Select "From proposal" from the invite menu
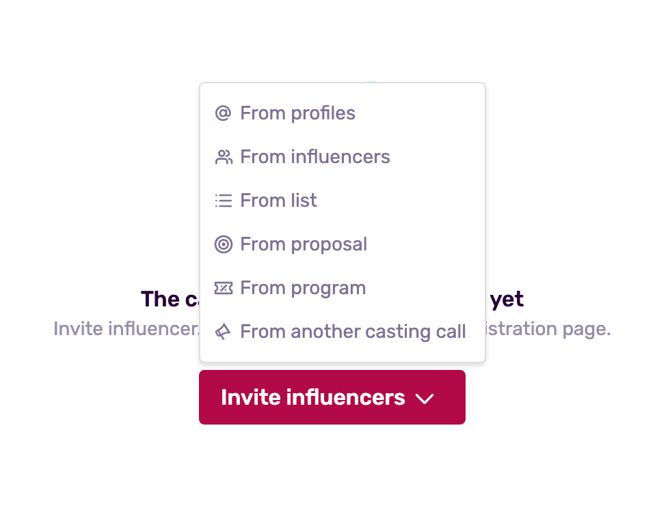This screenshot has width=670, height=516. [303, 244]
